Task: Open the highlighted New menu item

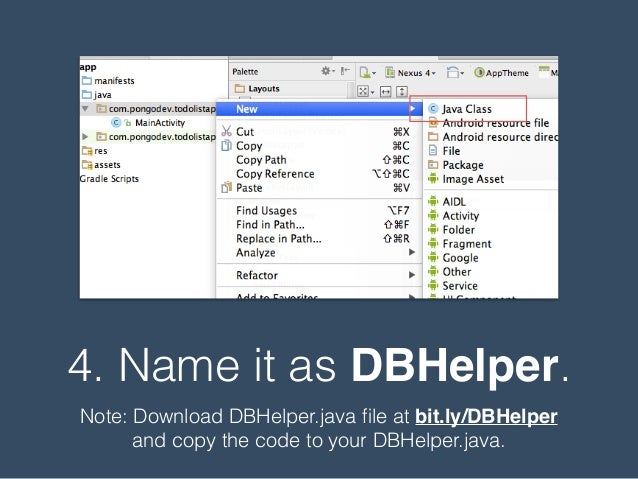Action: pos(319,109)
